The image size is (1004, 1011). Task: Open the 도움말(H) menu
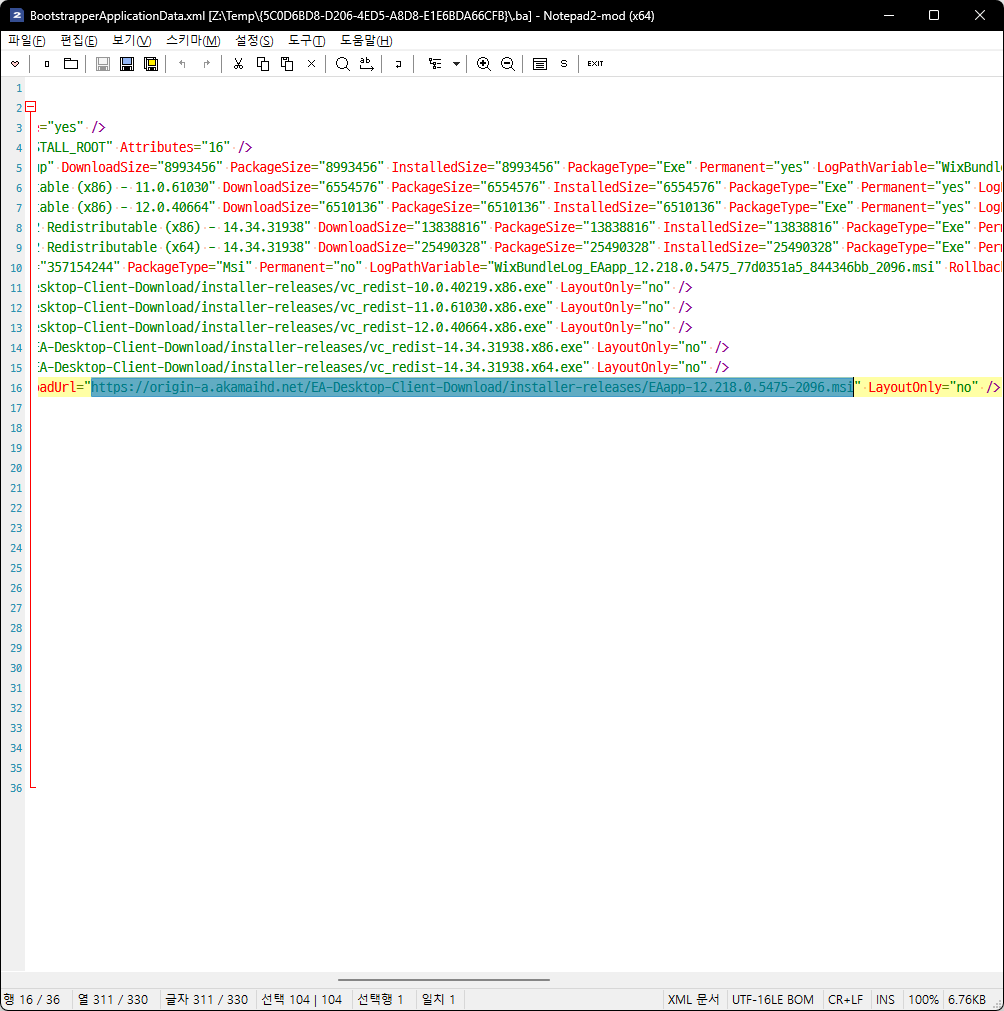click(x=366, y=41)
